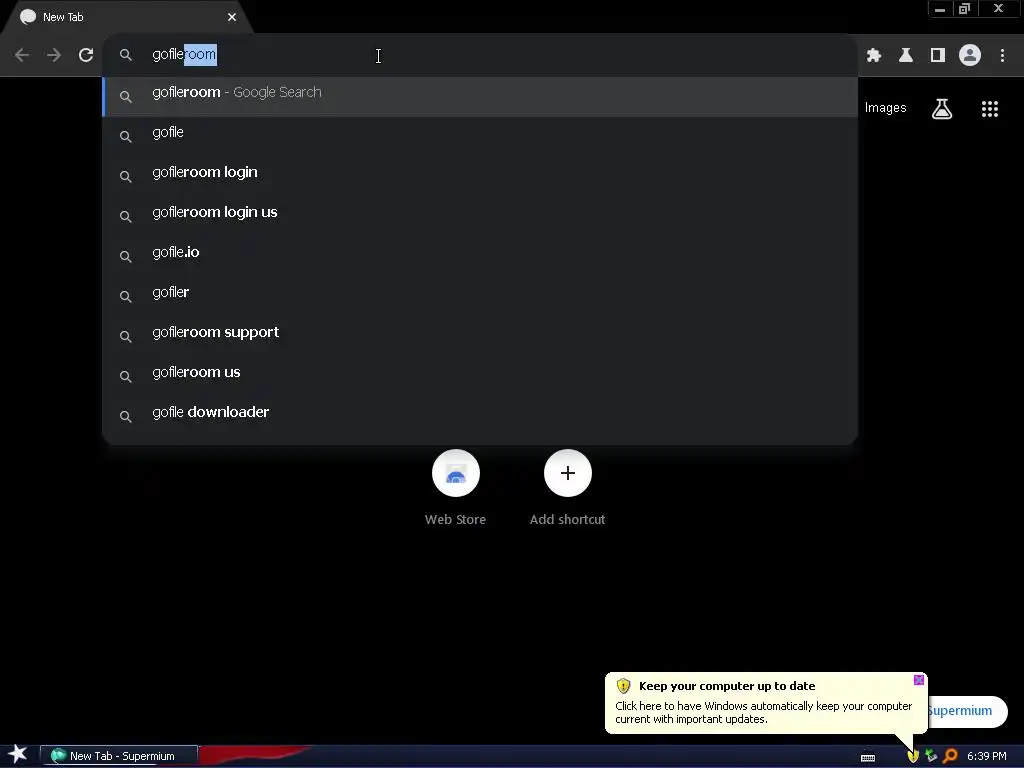The width and height of the screenshot is (1024, 768).
Task: Open the profile avatar menu
Action: (970, 56)
